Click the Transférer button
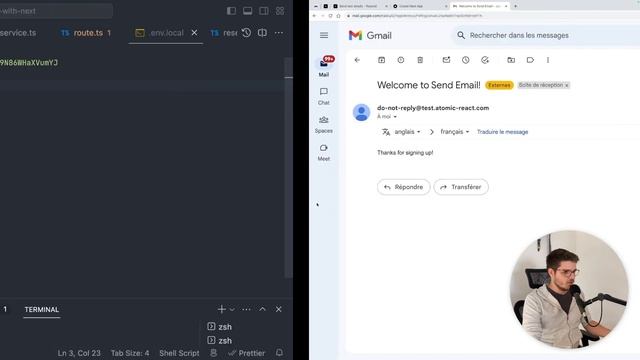The height and width of the screenshot is (360, 640). click(461, 187)
